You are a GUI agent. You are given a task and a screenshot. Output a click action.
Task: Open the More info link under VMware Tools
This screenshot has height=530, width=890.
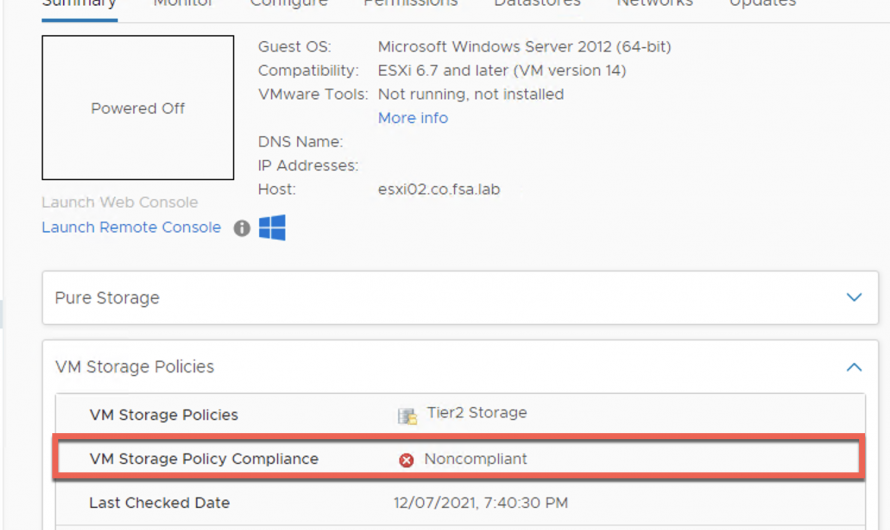[412, 118]
